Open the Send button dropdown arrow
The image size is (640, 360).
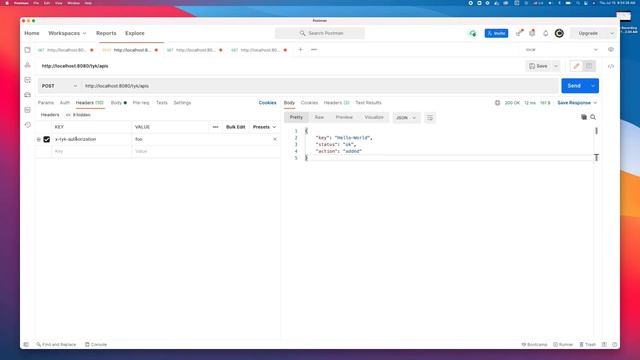pos(593,86)
